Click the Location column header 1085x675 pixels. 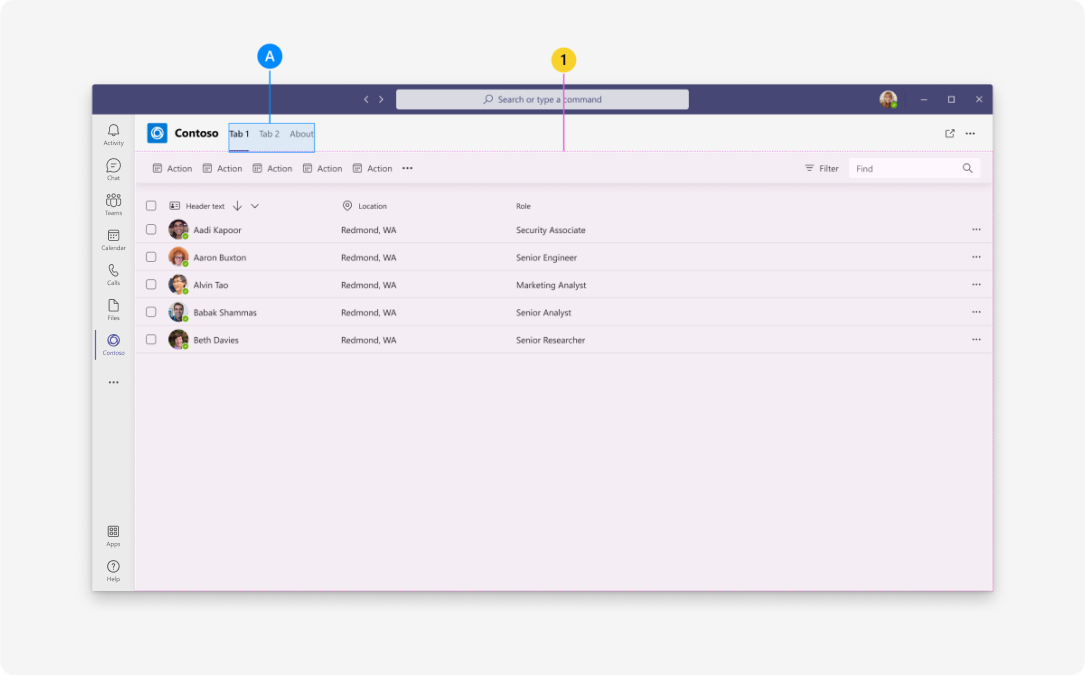(x=365, y=206)
